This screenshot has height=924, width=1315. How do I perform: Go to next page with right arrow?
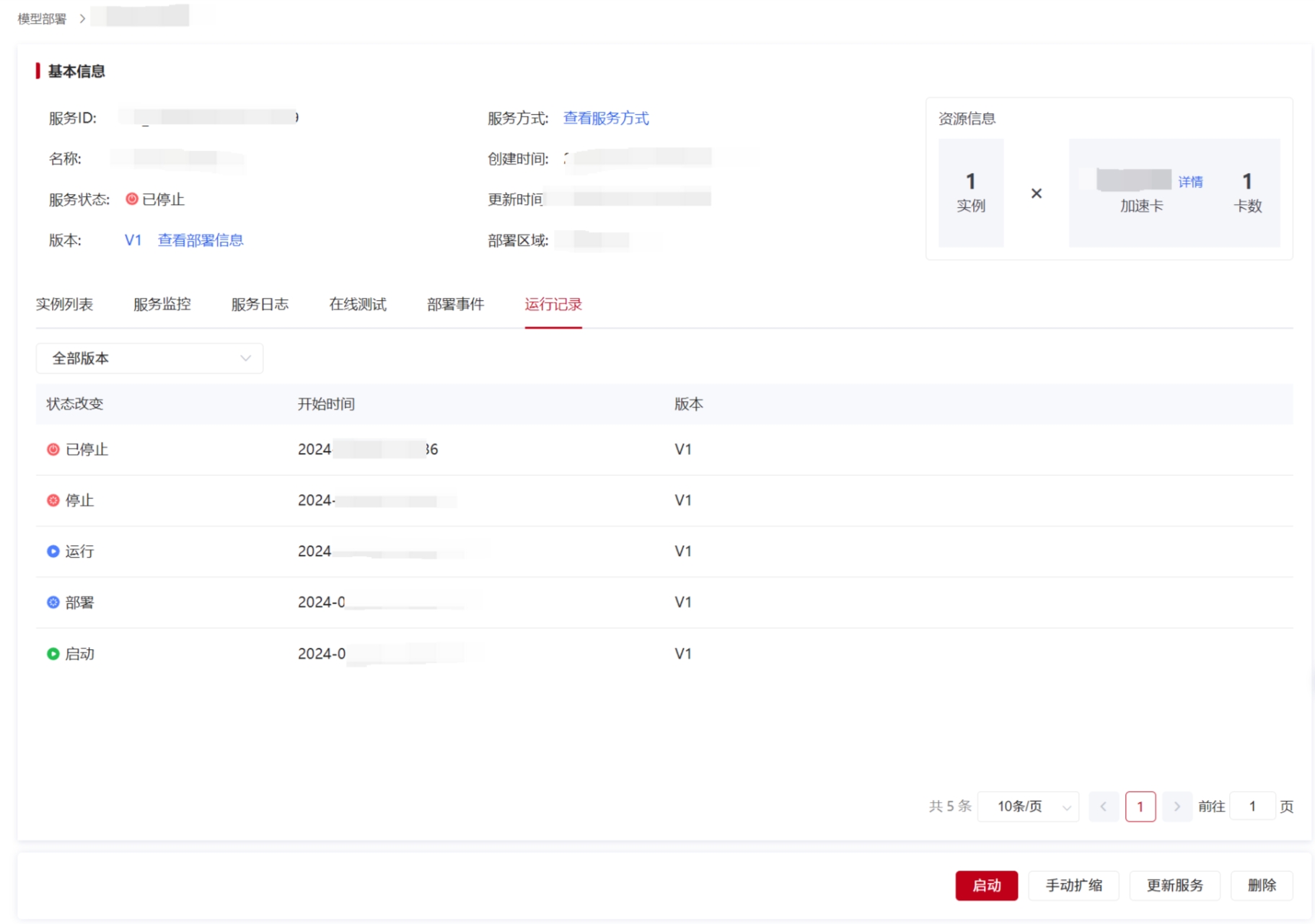[1177, 806]
